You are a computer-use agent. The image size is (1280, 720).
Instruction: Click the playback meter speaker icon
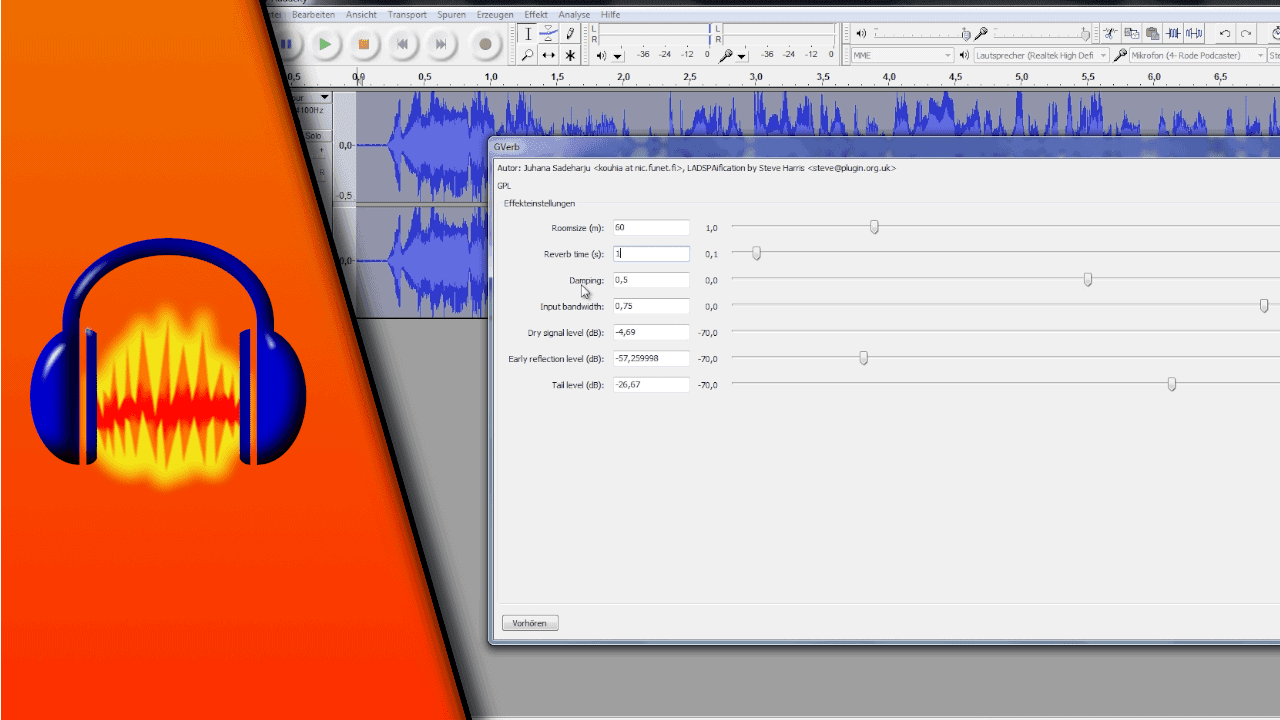[601, 55]
